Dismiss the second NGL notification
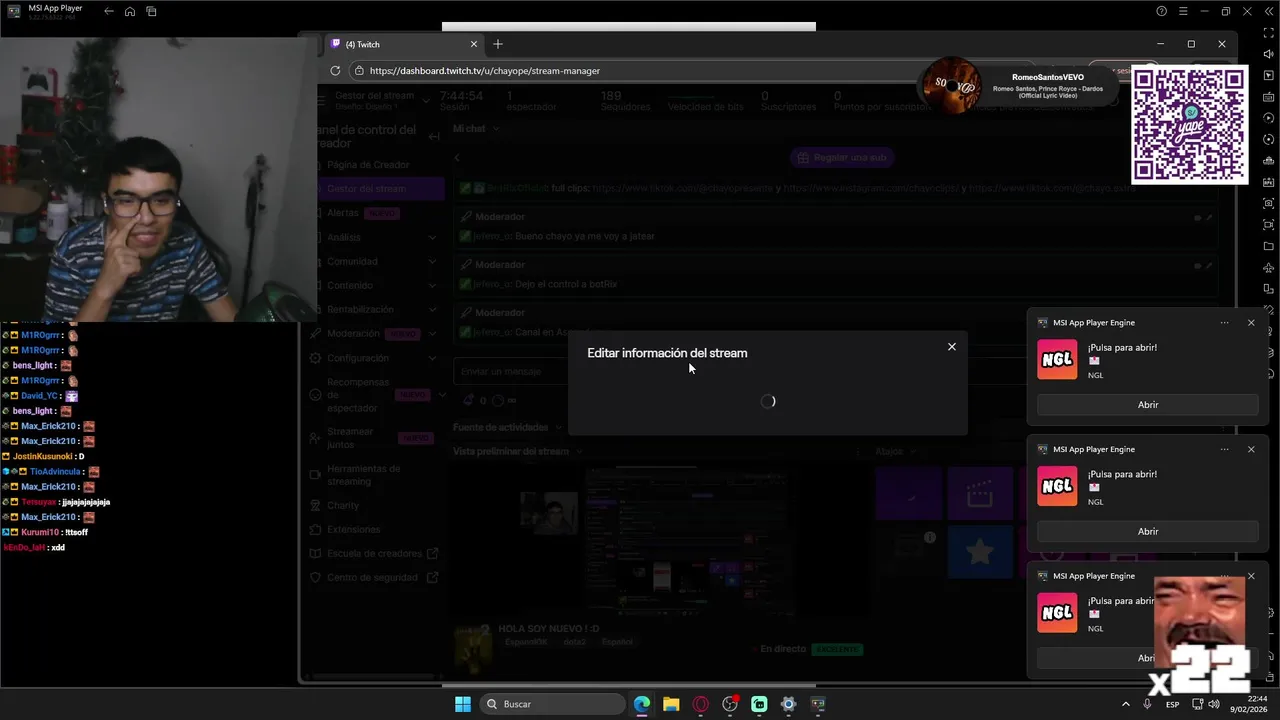The height and width of the screenshot is (720, 1280). pyautogui.click(x=1251, y=450)
